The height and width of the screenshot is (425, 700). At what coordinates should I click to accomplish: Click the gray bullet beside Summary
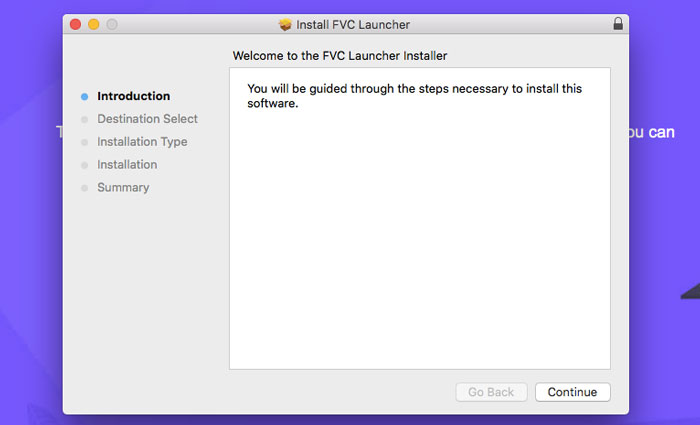coord(84,188)
